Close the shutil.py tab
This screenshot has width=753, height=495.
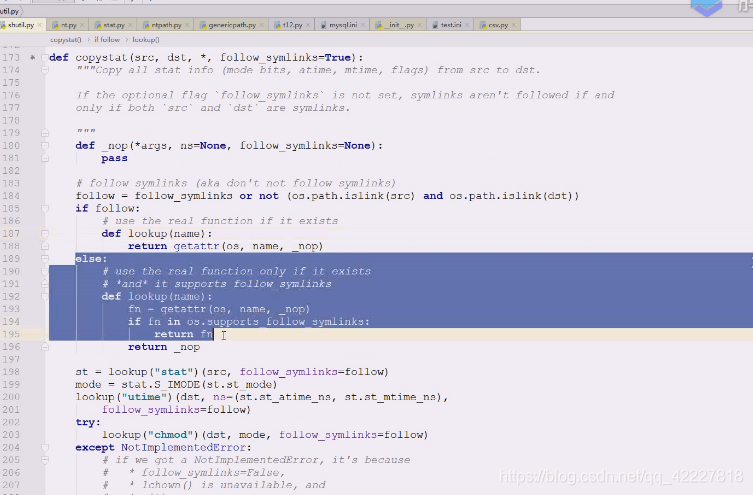(39, 25)
